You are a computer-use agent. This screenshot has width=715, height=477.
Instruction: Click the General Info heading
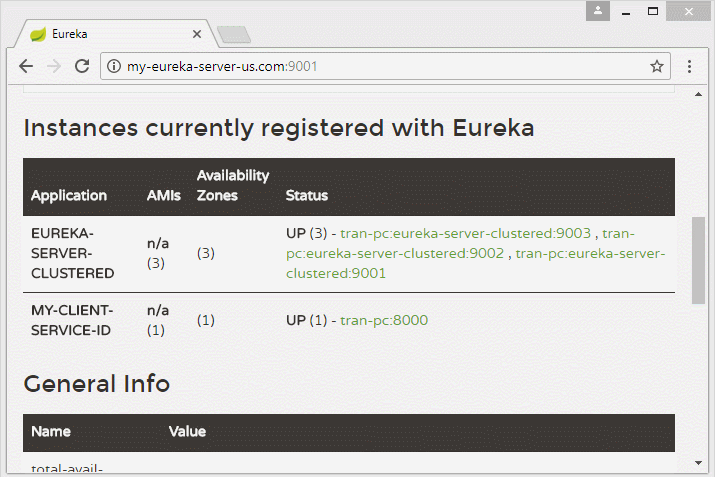click(97, 384)
